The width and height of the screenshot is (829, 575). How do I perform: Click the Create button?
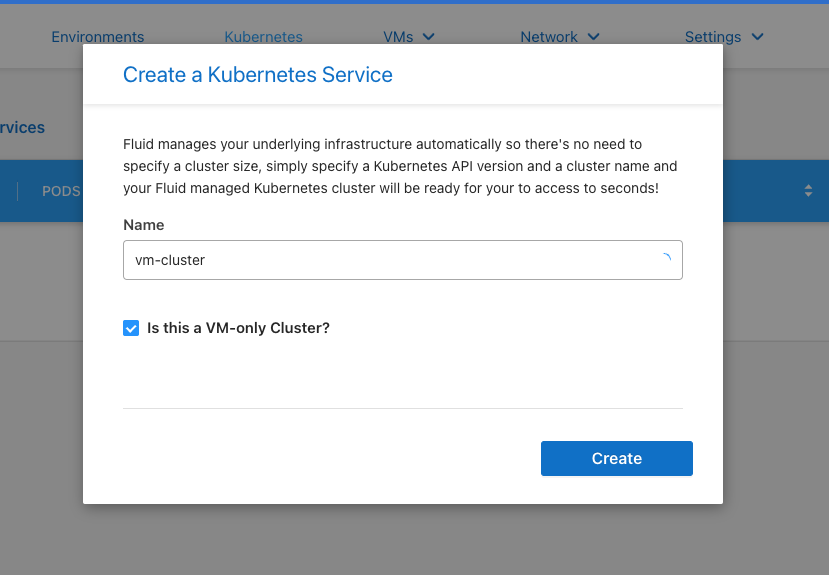[616, 458]
